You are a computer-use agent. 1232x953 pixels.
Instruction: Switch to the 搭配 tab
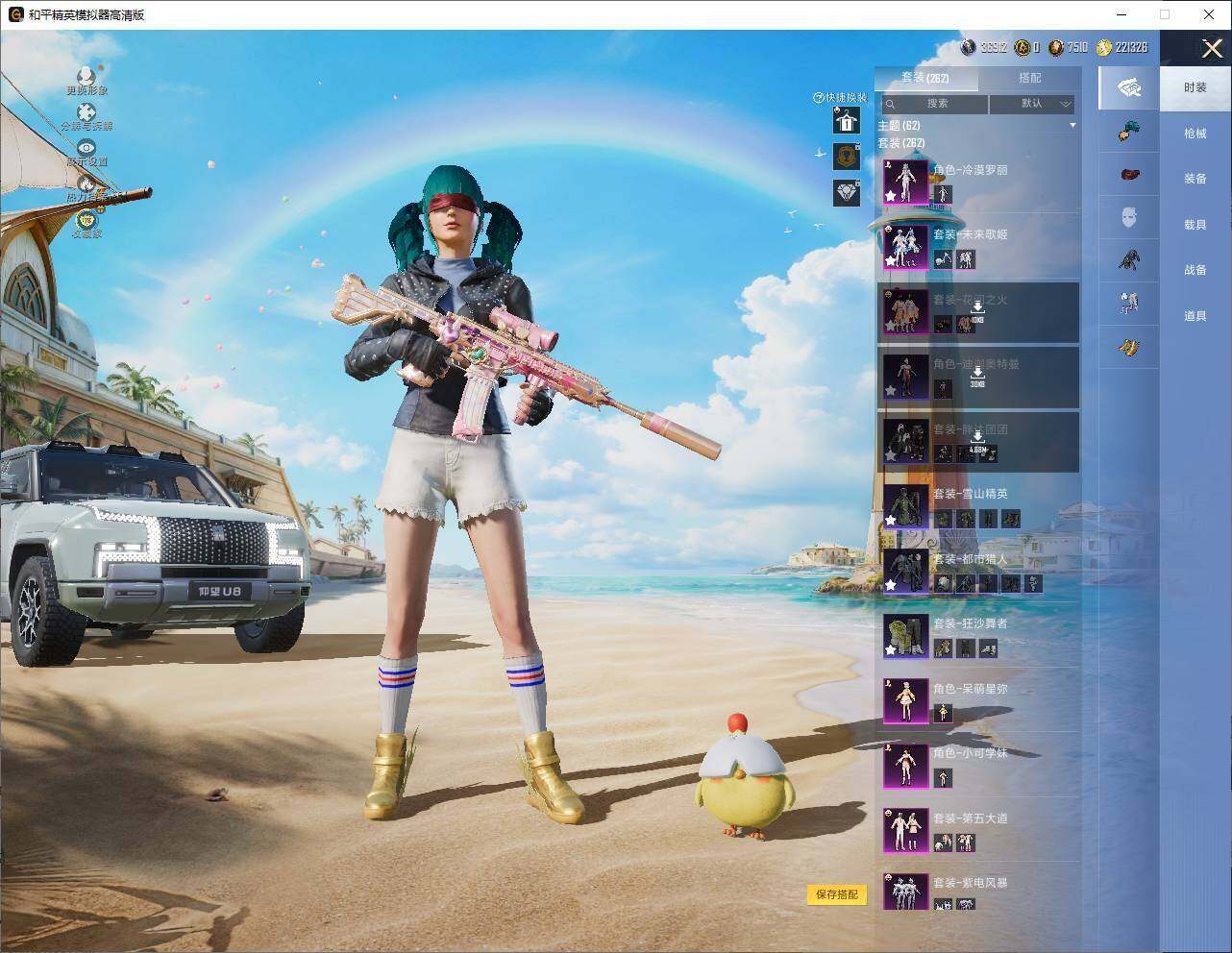[x=1029, y=78]
